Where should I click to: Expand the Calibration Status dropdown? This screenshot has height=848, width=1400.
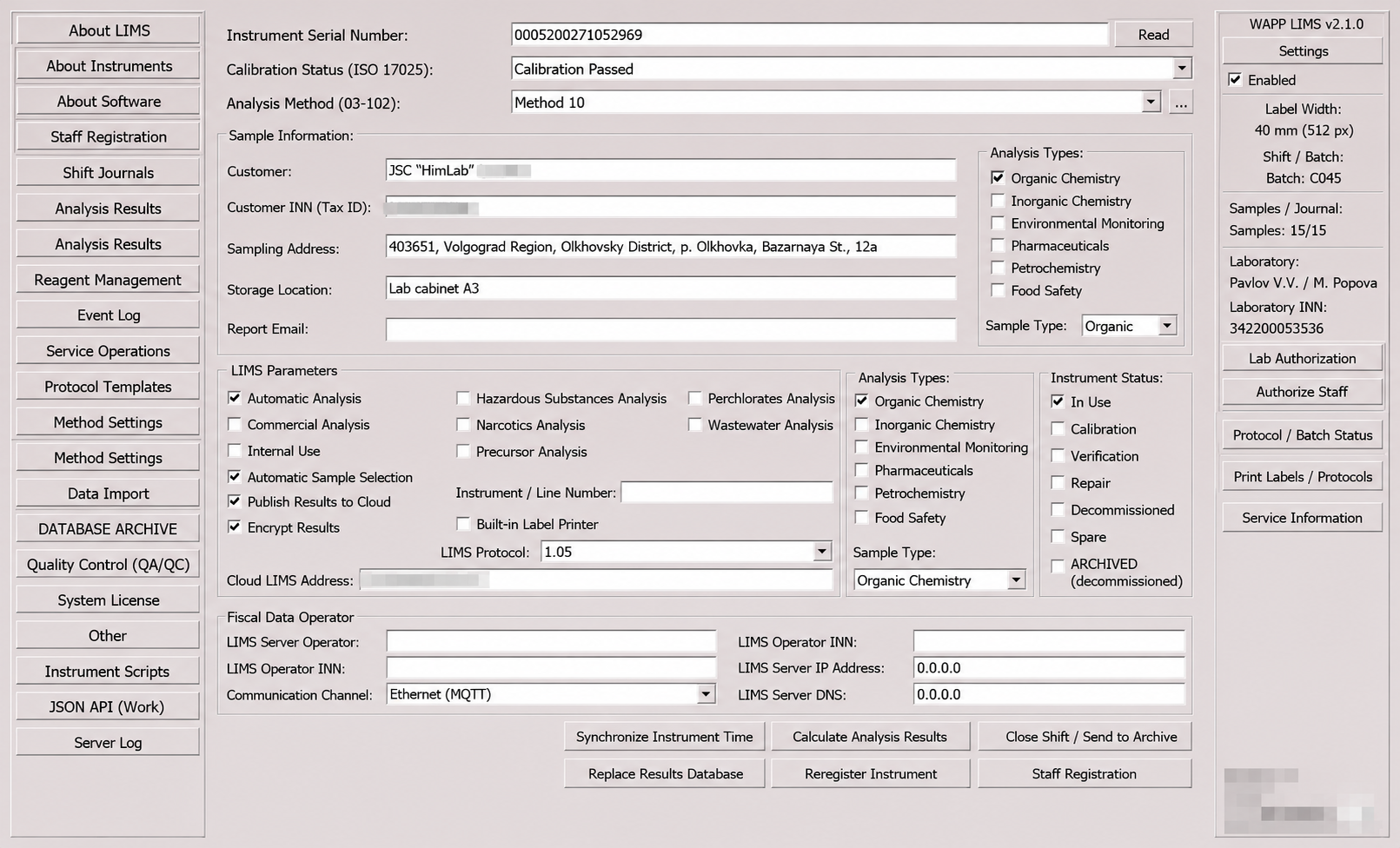point(1182,69)
